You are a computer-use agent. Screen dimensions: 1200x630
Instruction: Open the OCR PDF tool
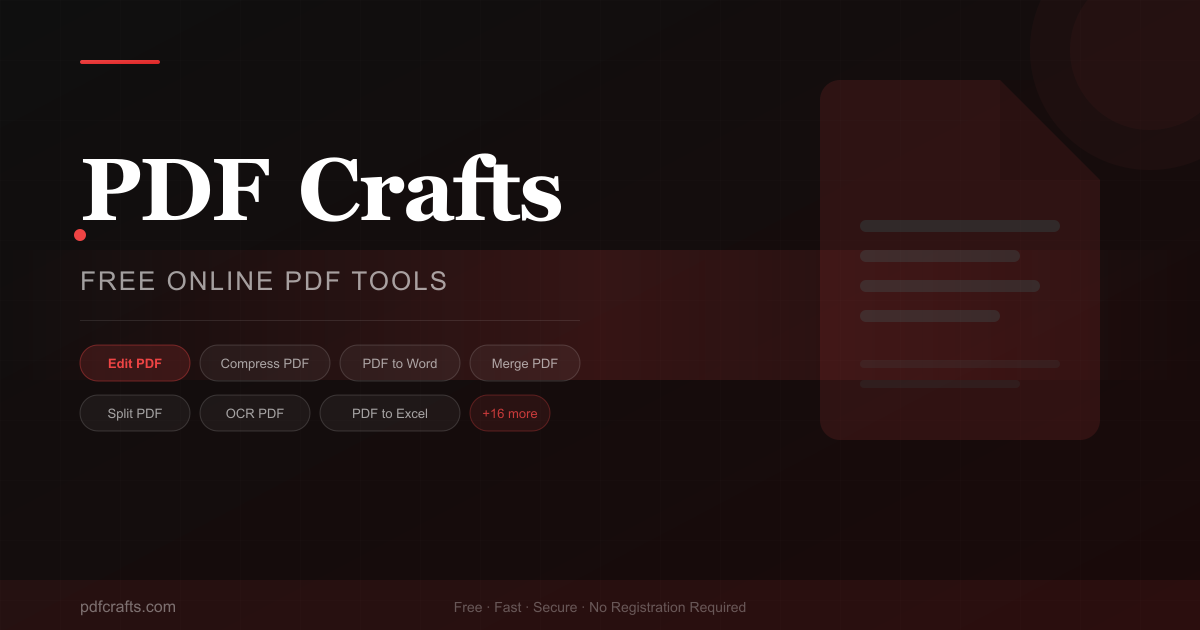(255, 413)
